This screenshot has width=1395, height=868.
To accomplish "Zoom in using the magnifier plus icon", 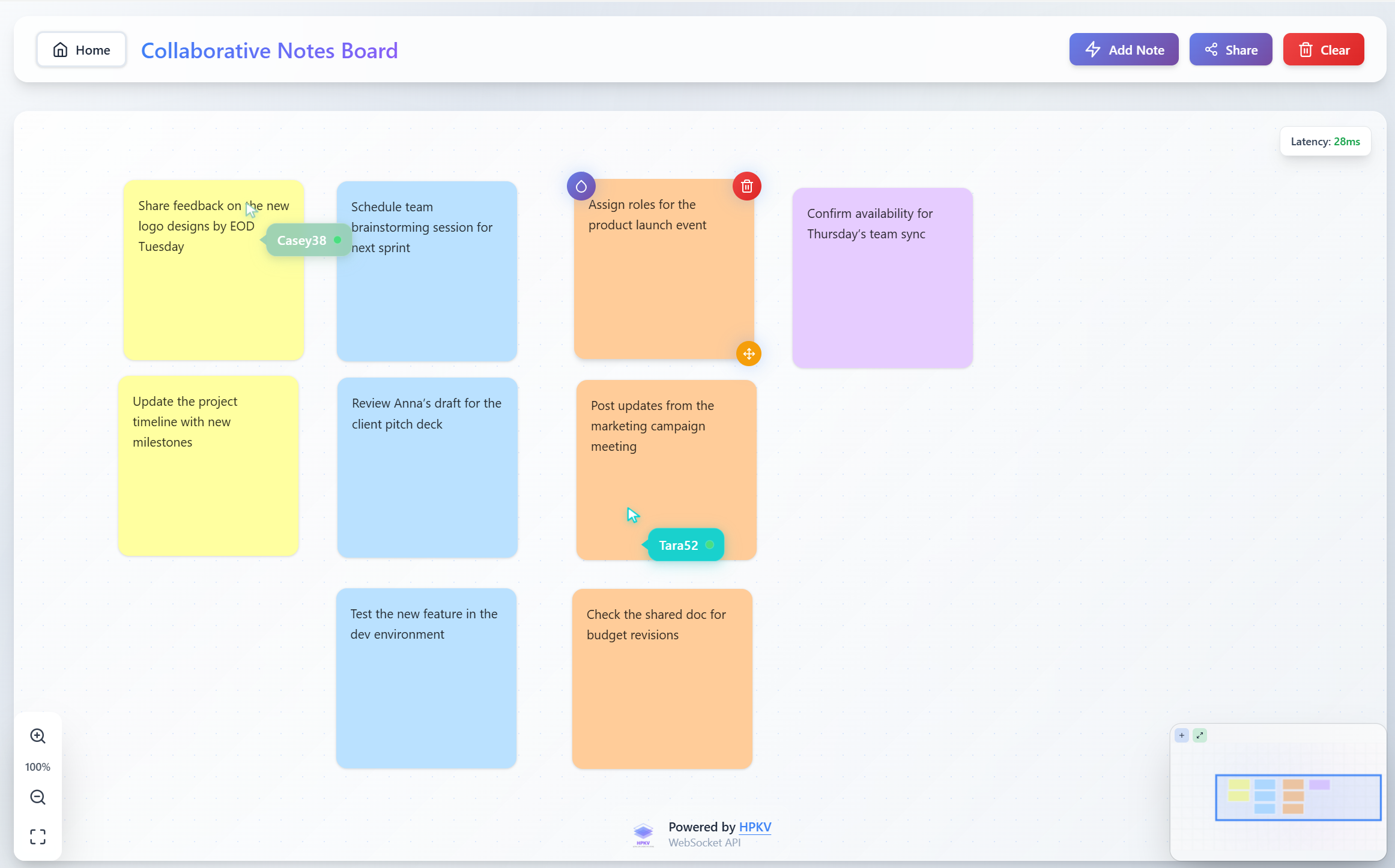I will 38,735.
